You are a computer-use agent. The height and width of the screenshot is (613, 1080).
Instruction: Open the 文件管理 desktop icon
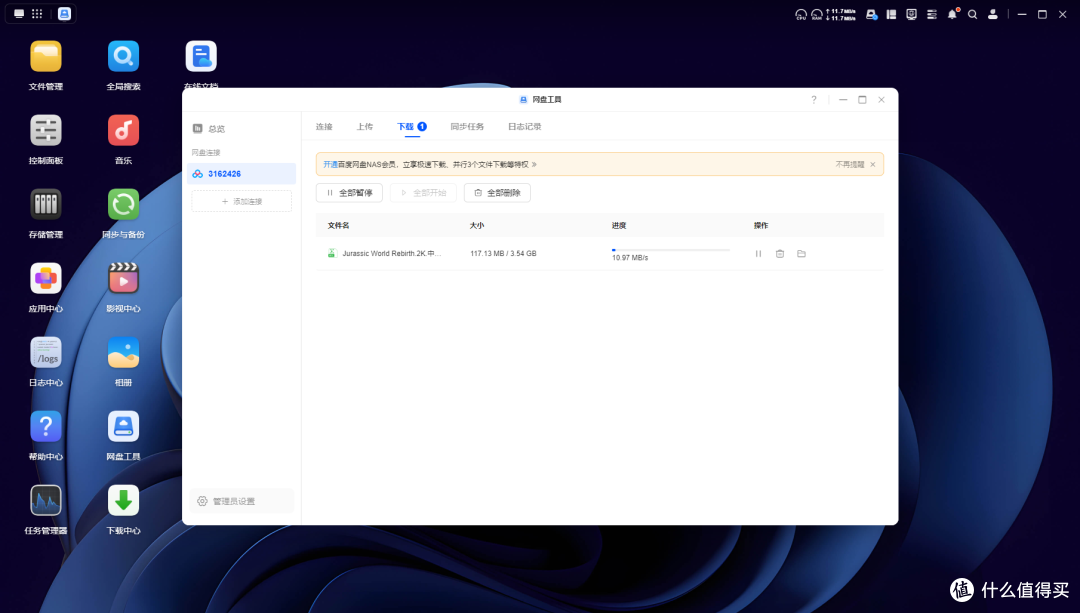tap(45, 56)
